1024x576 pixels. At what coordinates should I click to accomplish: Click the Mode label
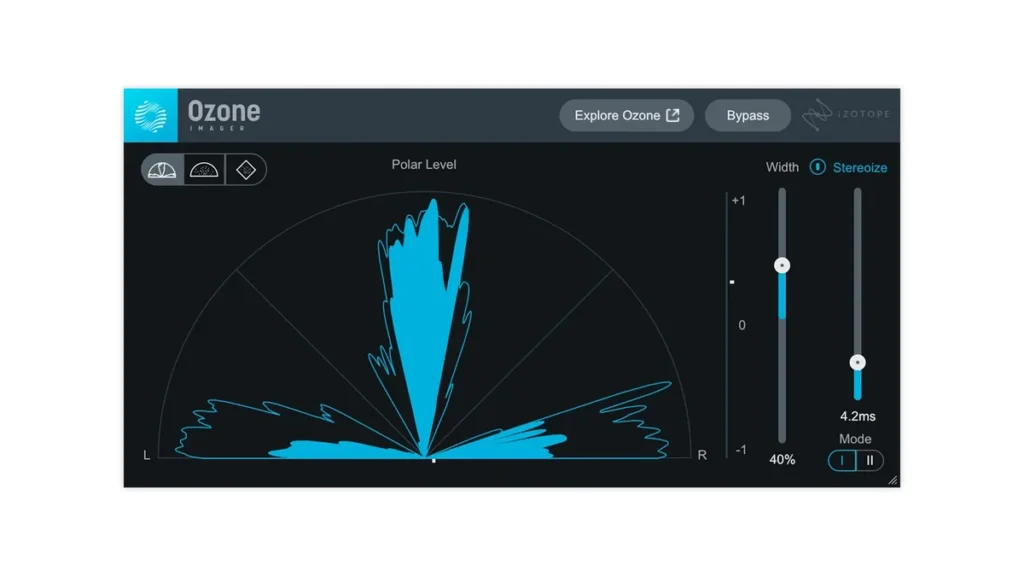point(855,439)
